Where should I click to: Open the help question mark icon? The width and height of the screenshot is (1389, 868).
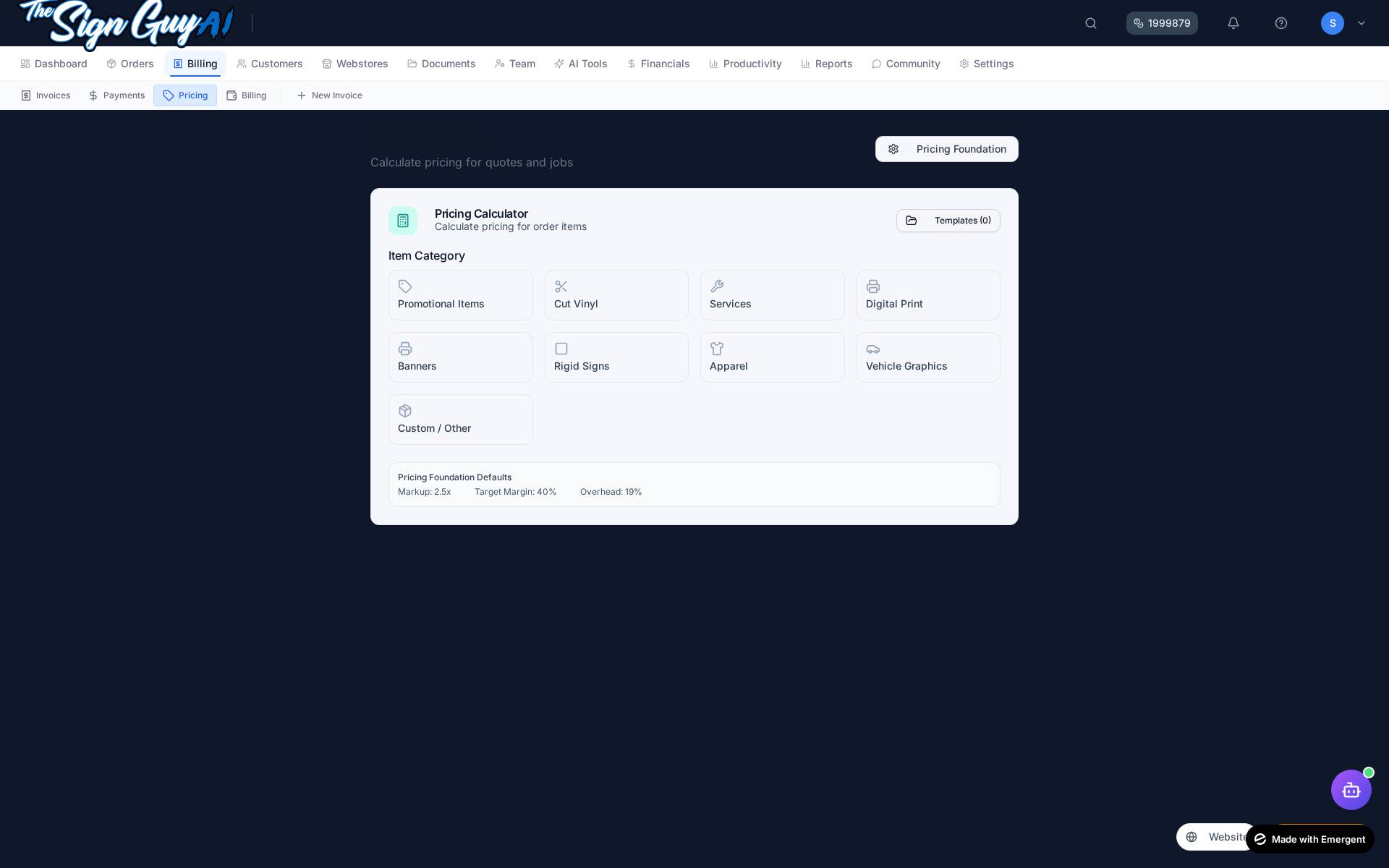(1281, 23)
